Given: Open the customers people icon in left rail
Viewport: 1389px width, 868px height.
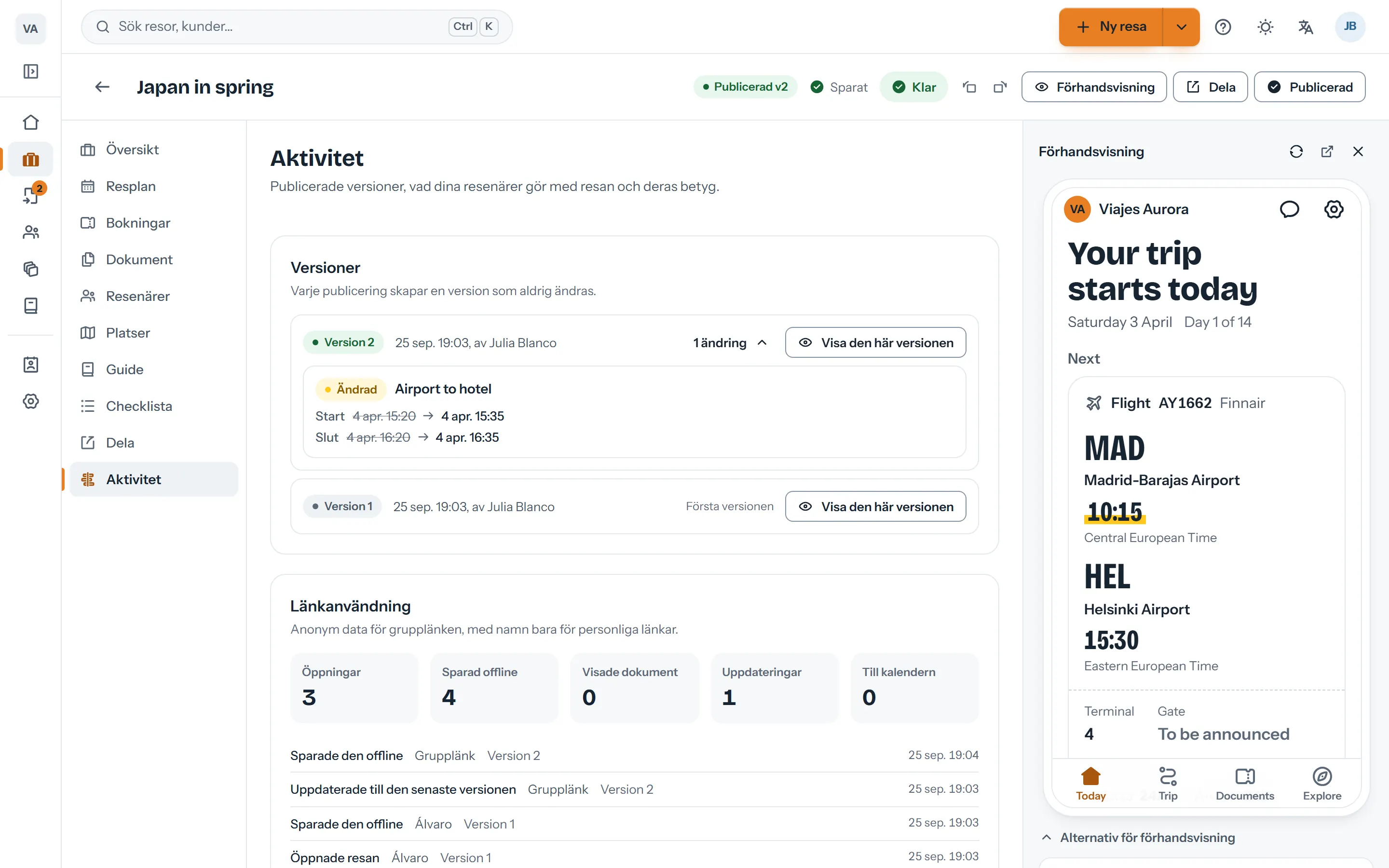Looking at the screenshot, I should (x=30, y=232).
